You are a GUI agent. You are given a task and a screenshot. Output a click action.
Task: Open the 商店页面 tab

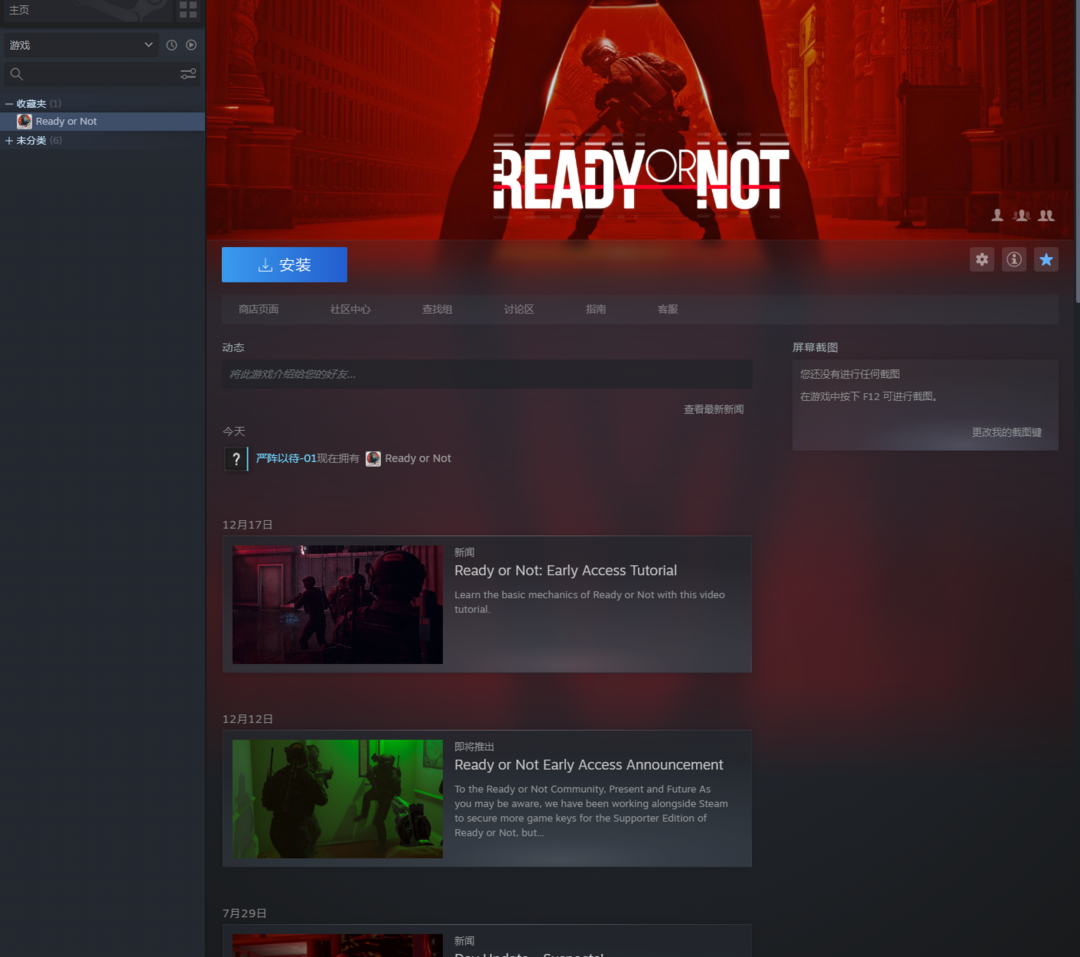click(x=258, y=310)
